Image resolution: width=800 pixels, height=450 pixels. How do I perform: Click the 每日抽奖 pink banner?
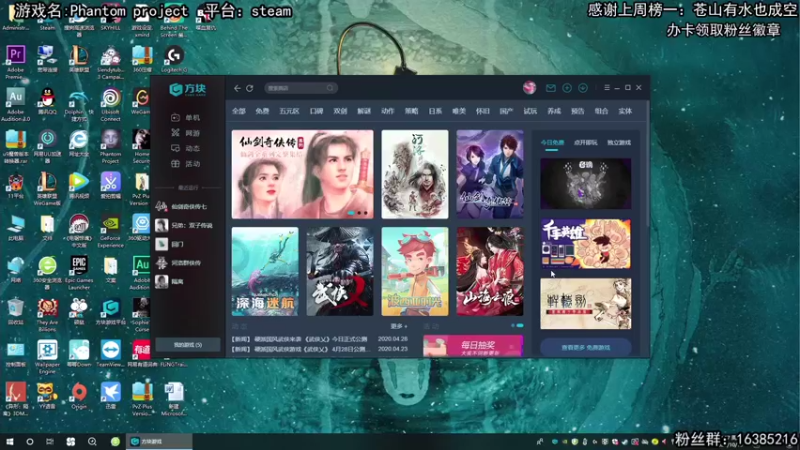(x=473, y=346)
